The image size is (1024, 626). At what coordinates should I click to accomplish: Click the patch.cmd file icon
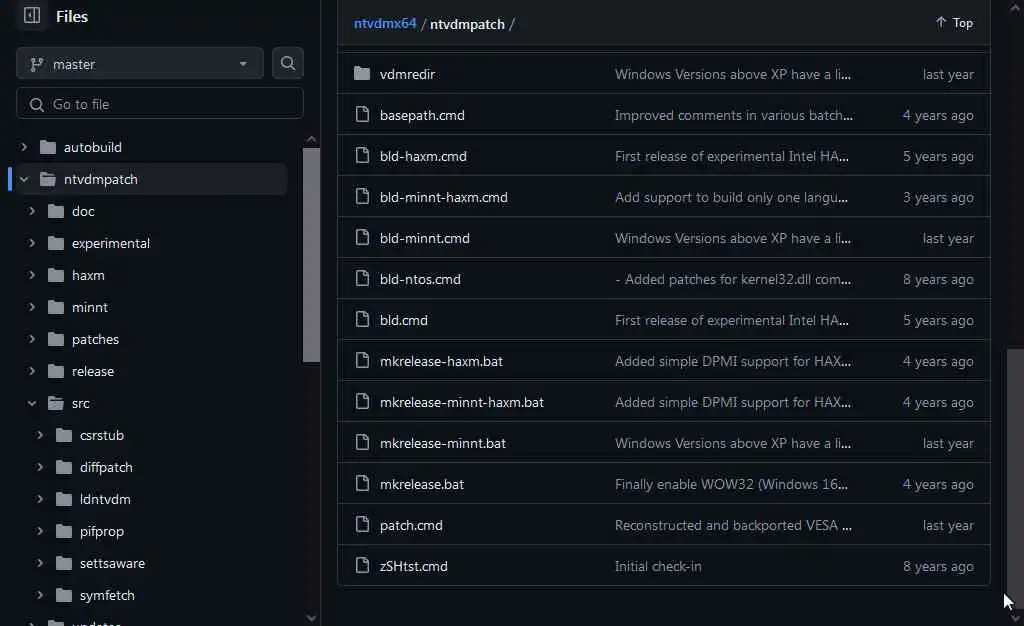(x=362, y=525)
